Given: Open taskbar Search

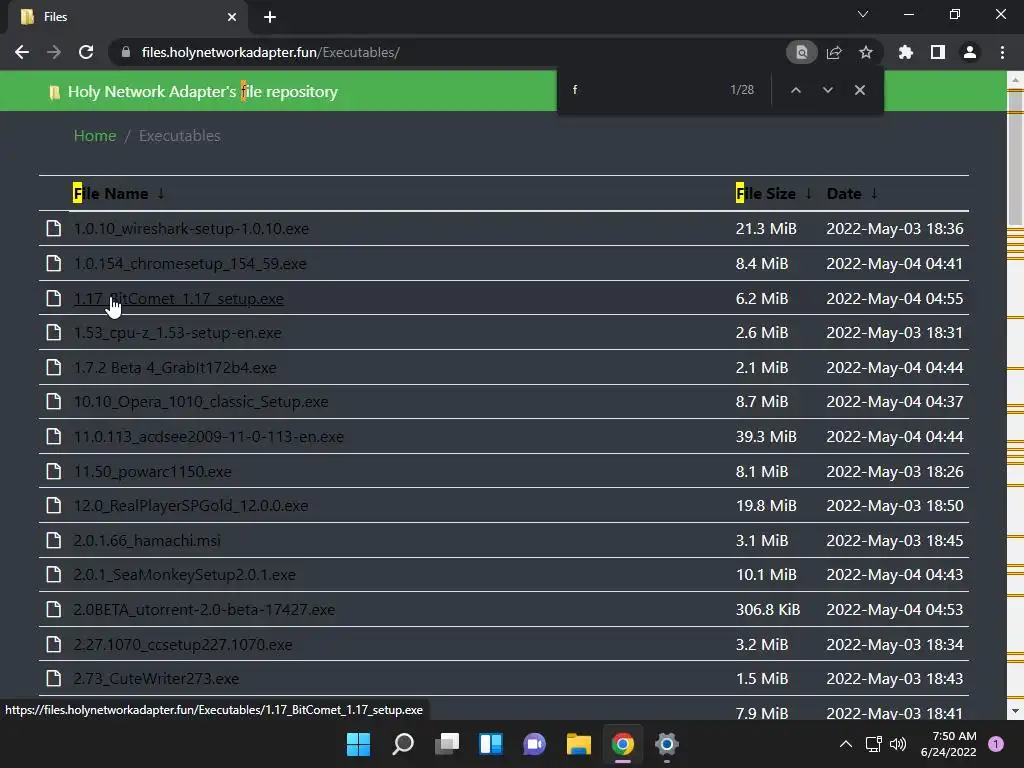Looking at the screenshot, I should tap(402, 744).
